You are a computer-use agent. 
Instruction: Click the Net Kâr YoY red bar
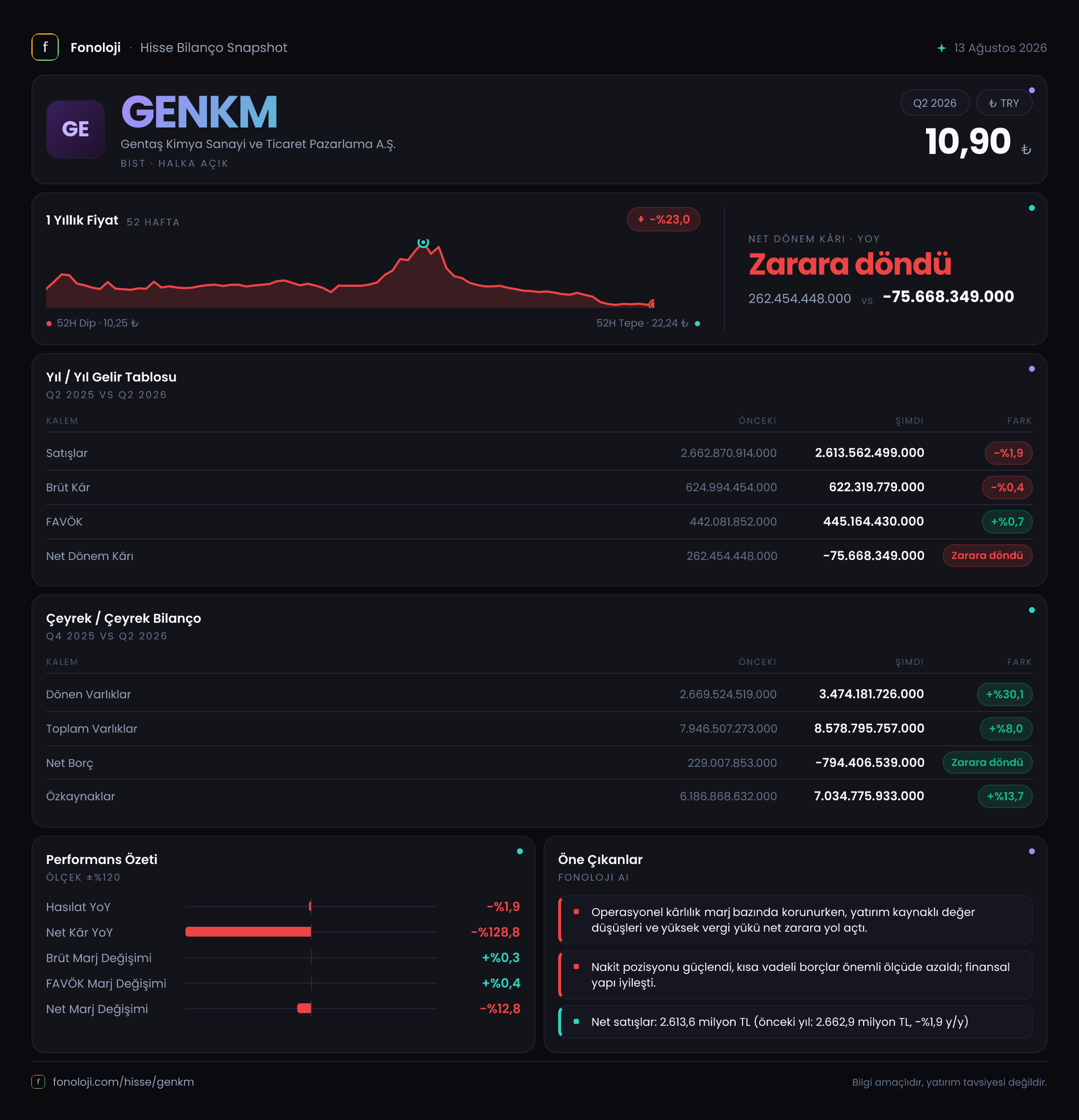coord(248,932)
